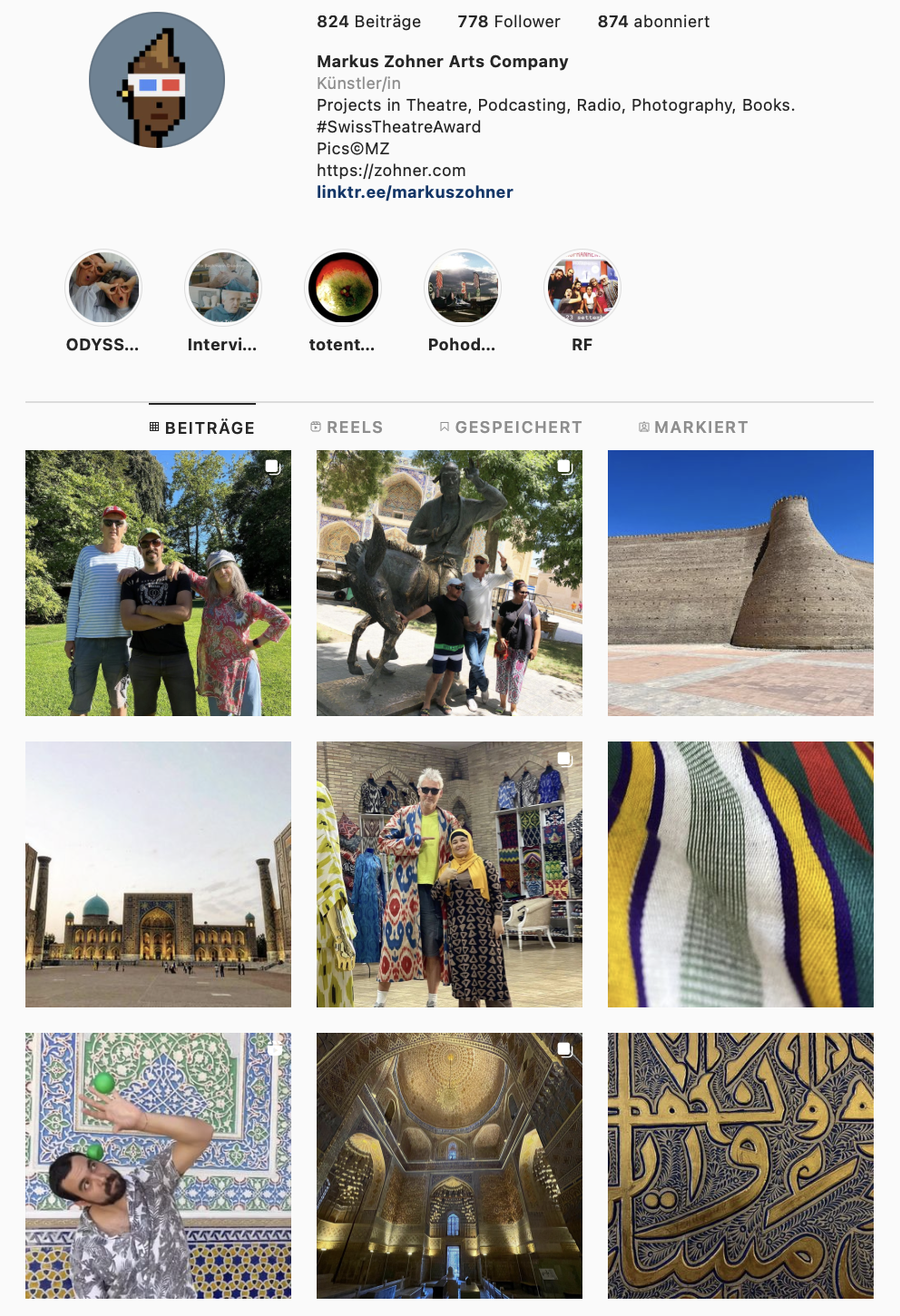Click carousel icon on statue post

[564, 466]
